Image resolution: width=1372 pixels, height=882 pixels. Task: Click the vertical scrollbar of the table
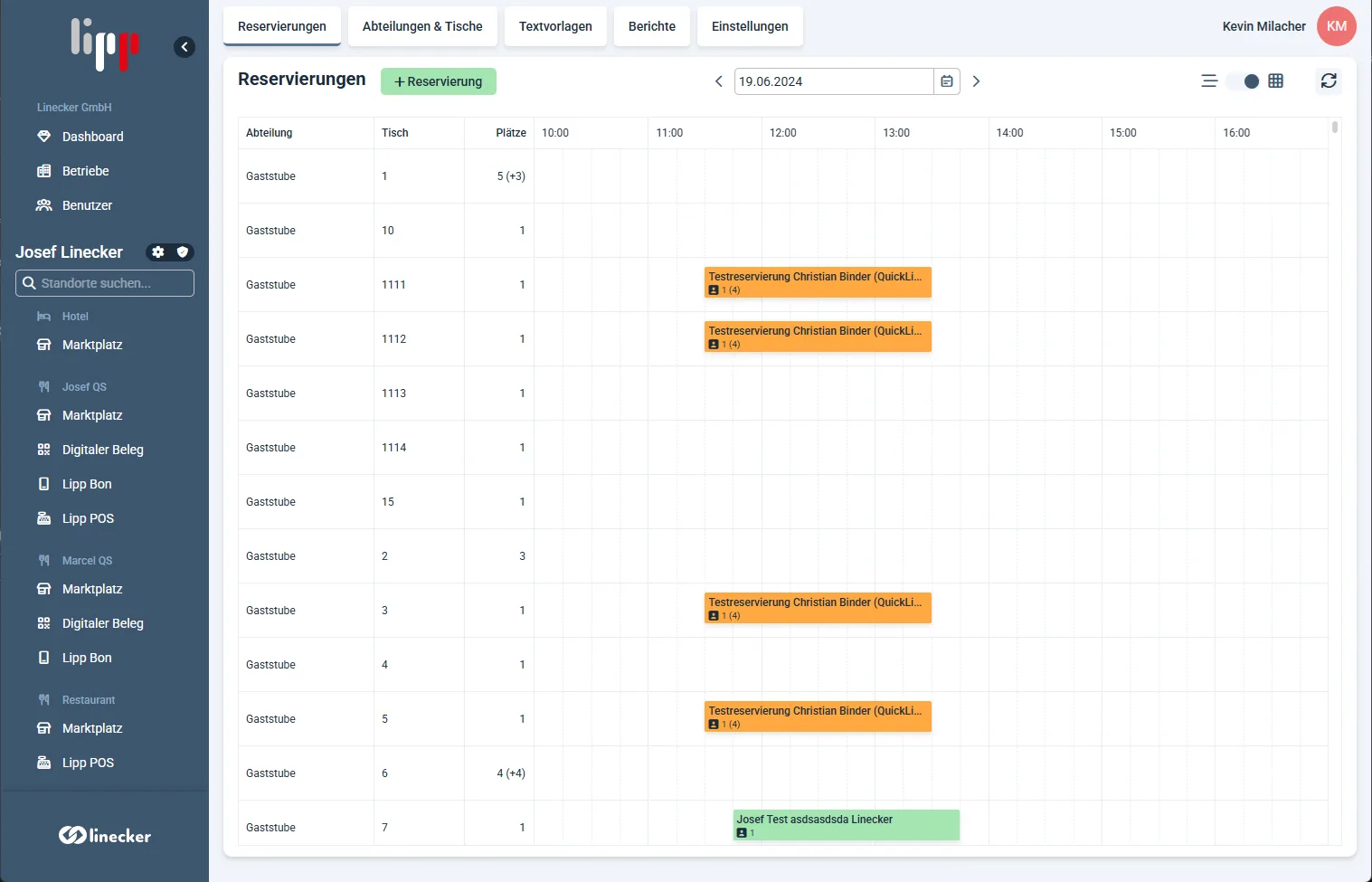pyautogui.click(x=1335, y=128)
